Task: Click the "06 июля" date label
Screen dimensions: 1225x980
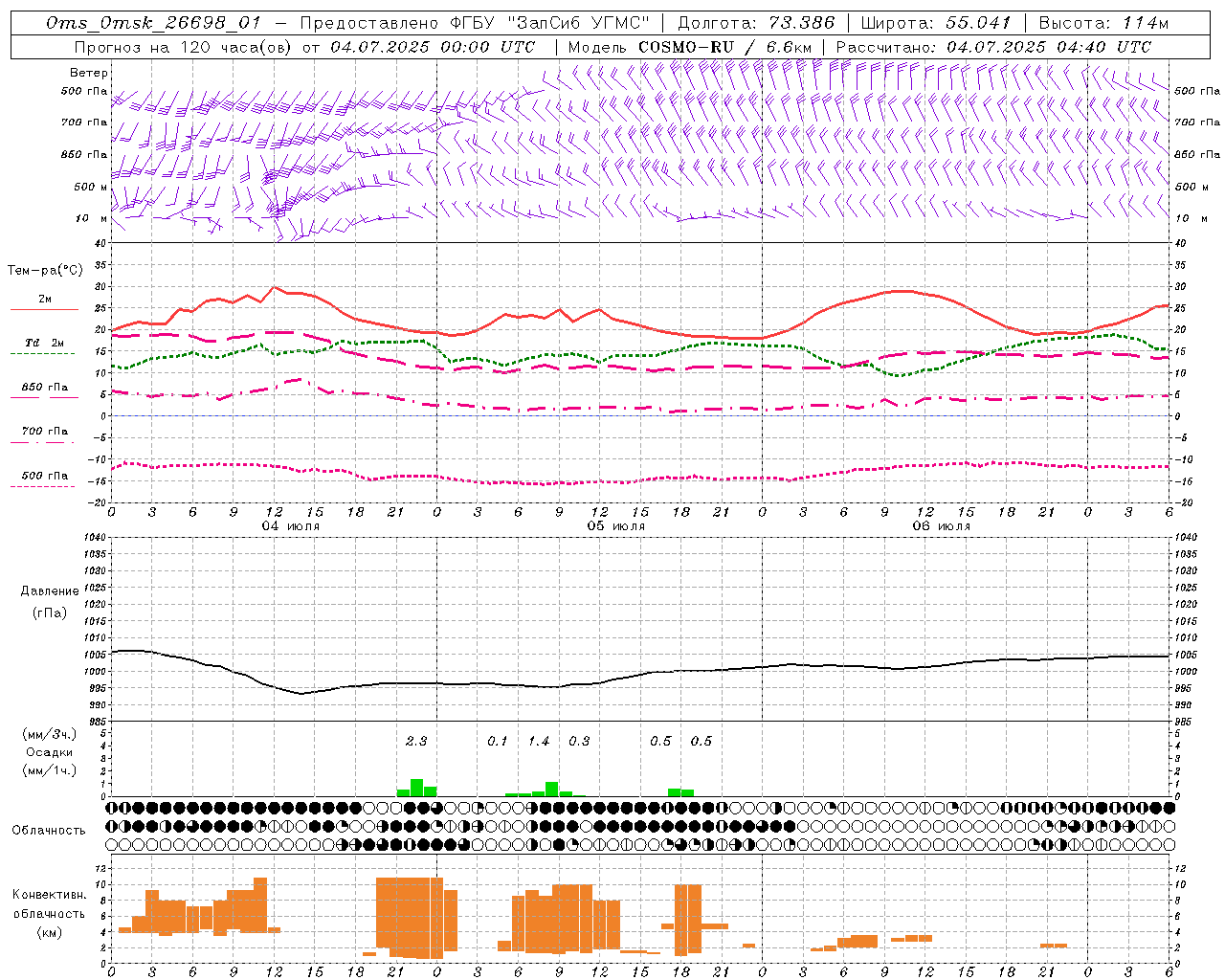Action: click(x=942, y=526)
